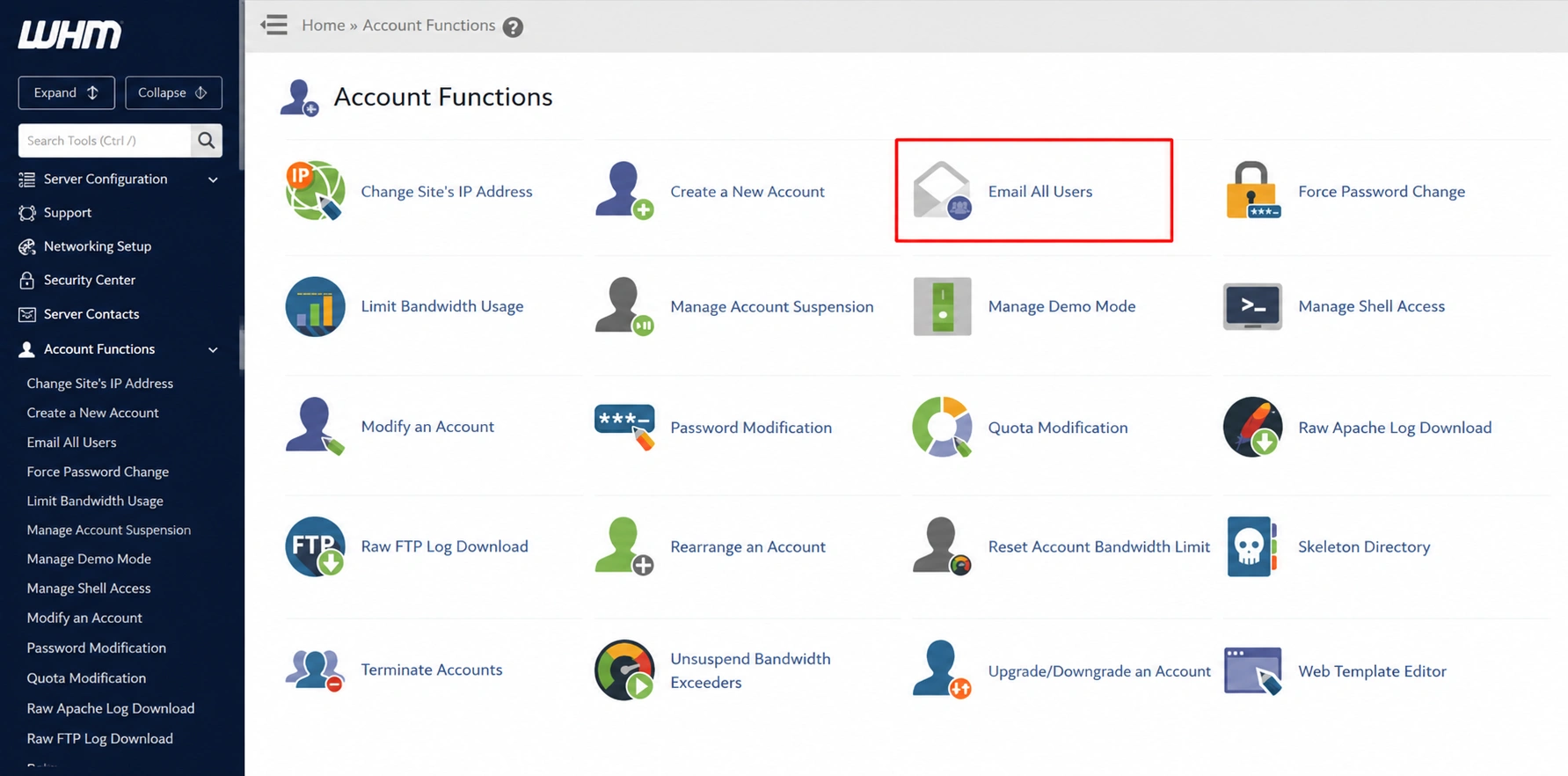Click the Modify an Account user icon
1568x776 pixels.
(315, 427)
